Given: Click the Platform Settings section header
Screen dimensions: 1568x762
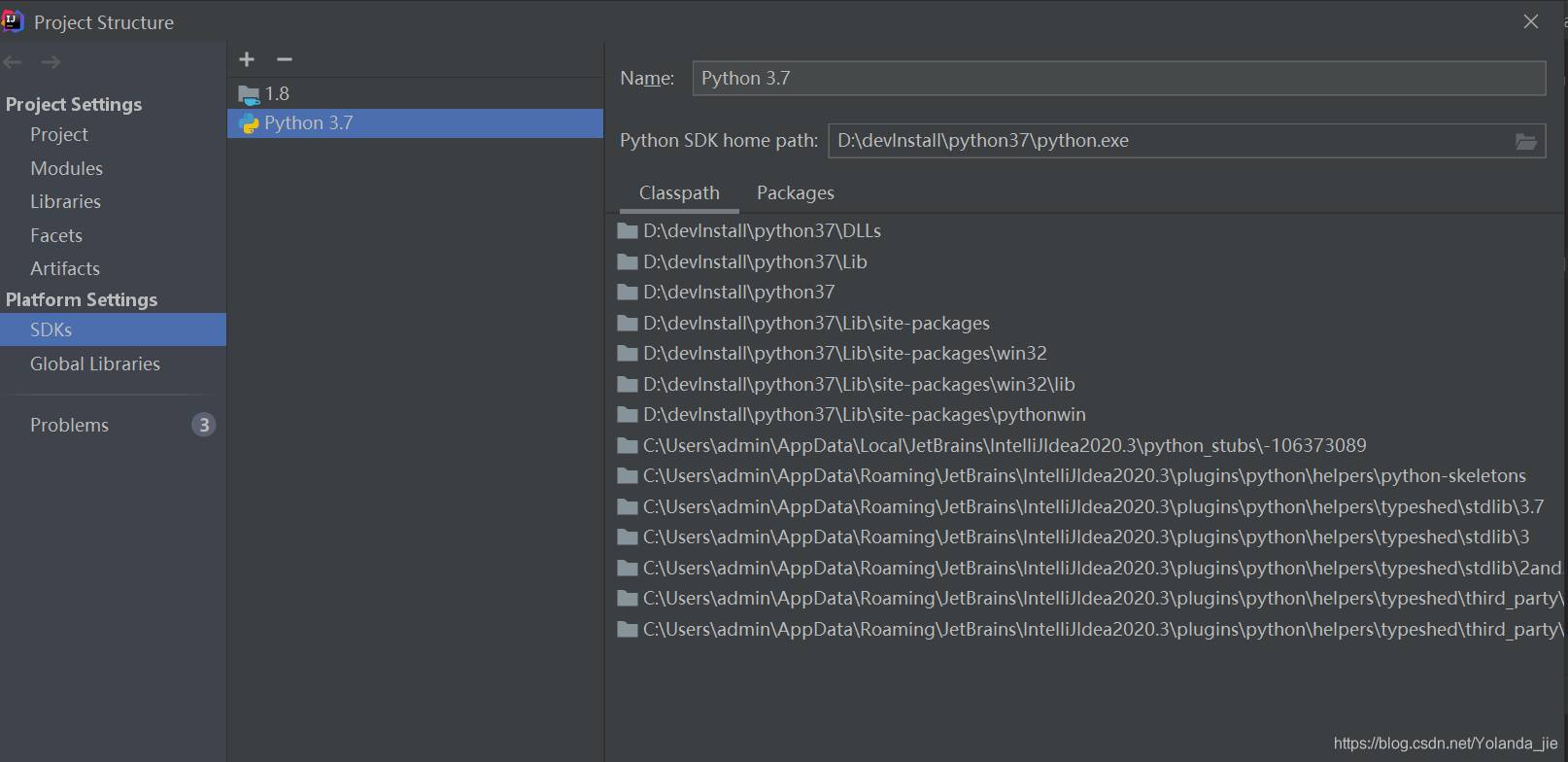Looking at the screenshot, I should point(82,299).
